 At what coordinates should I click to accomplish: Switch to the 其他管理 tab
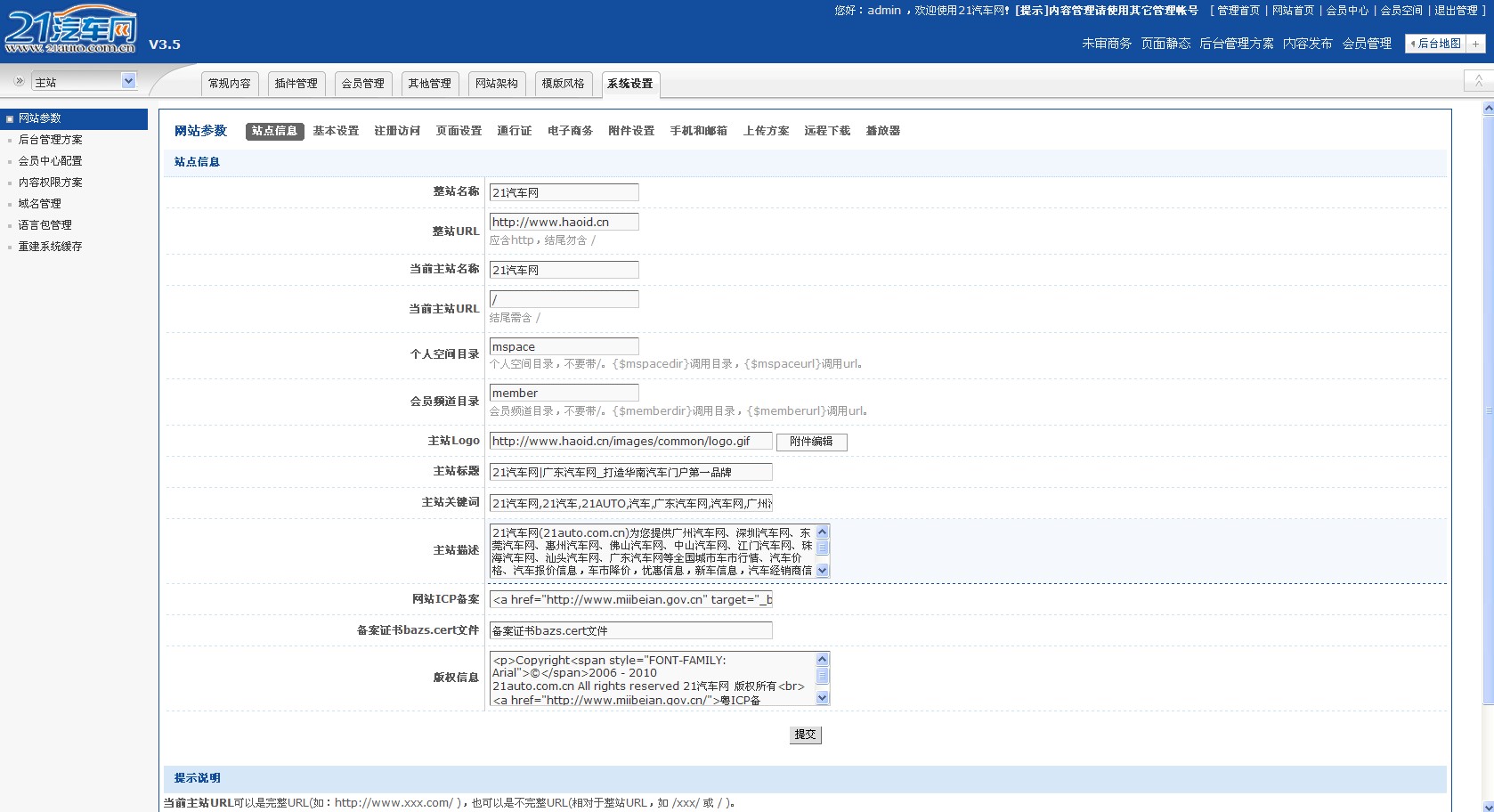[x=430, y=84]
